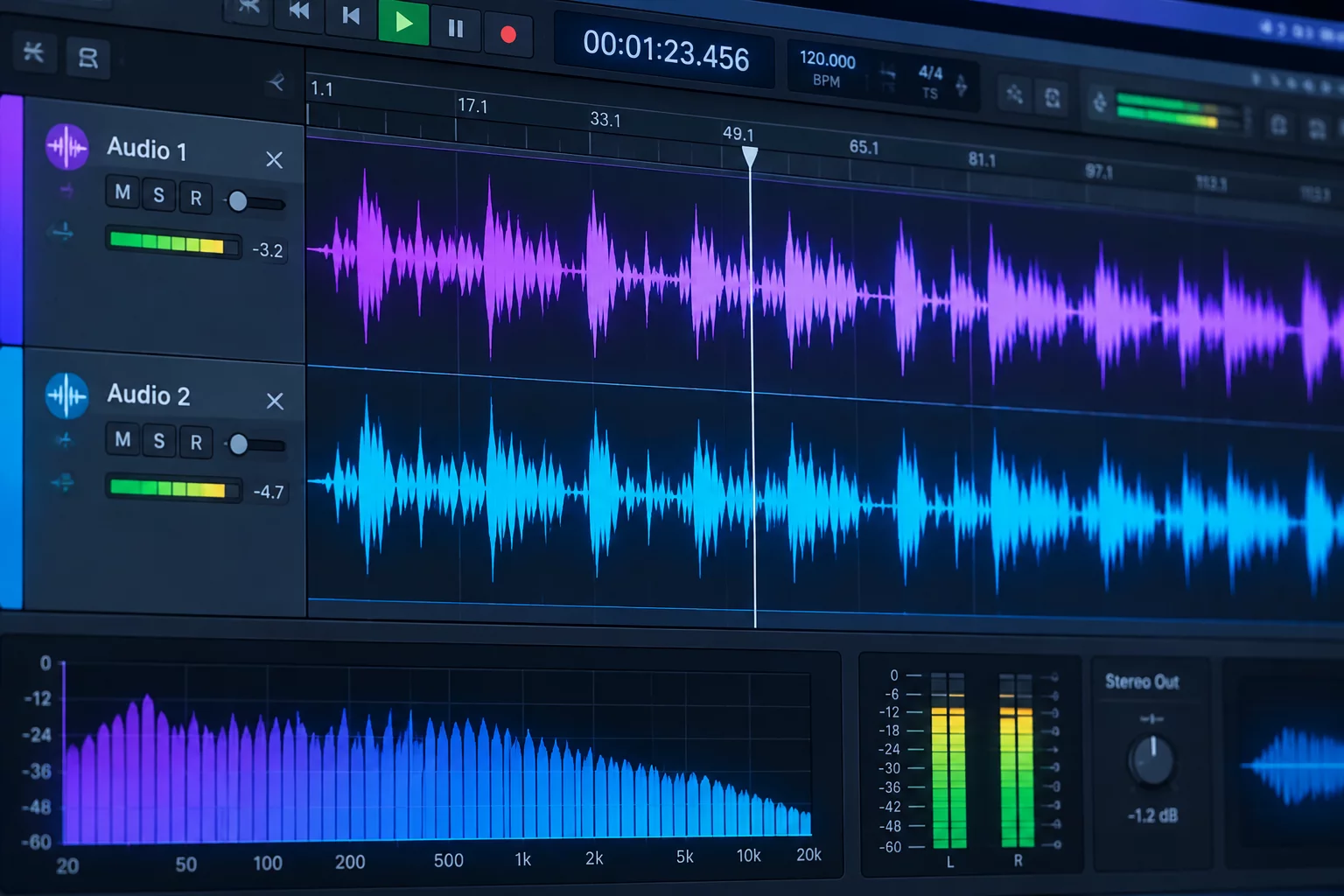
Task: Start playback with the green Play button
Action: click(x=403, y=22)
